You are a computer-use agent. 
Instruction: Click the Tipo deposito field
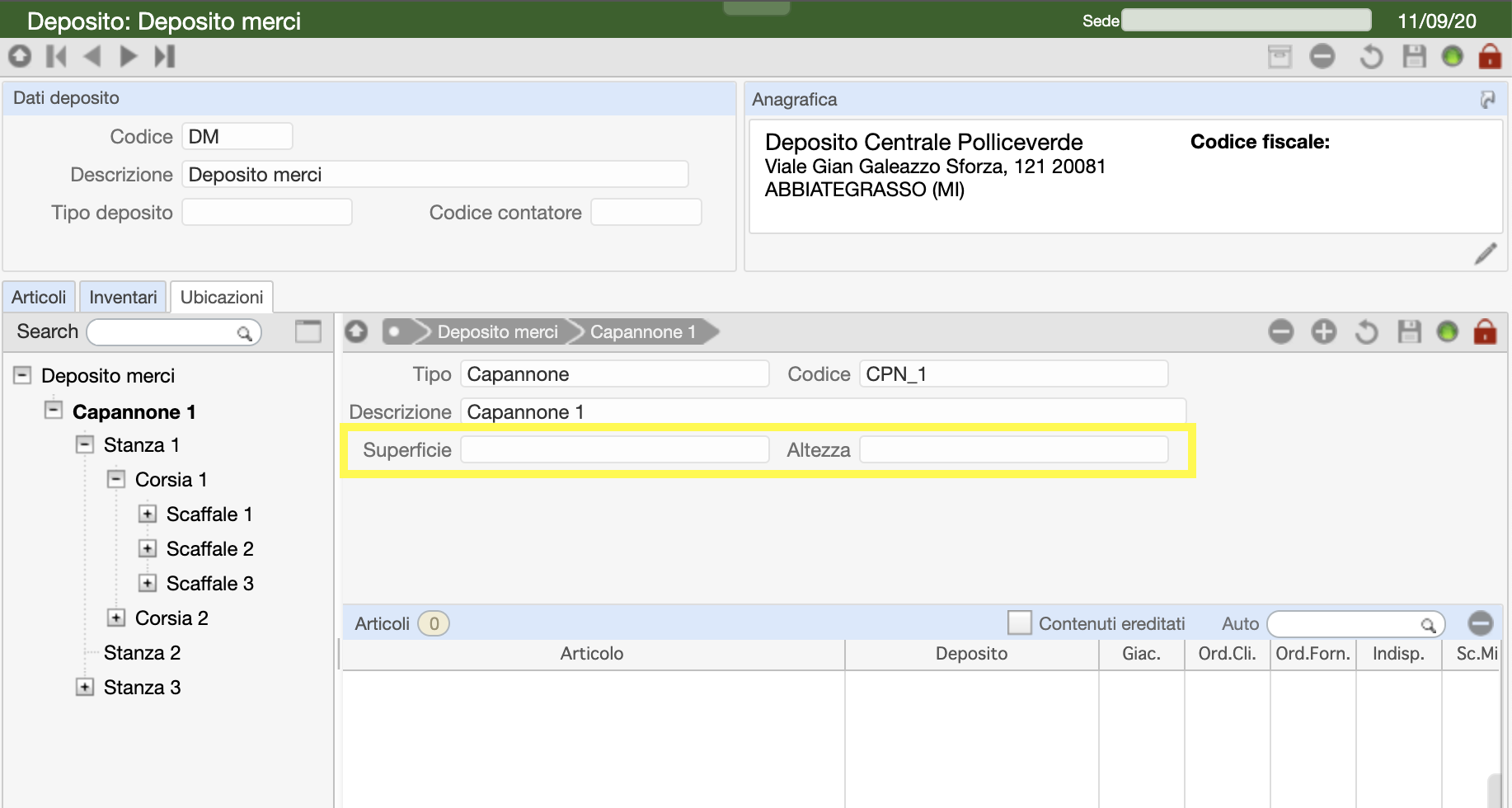(x=267, y=212)
